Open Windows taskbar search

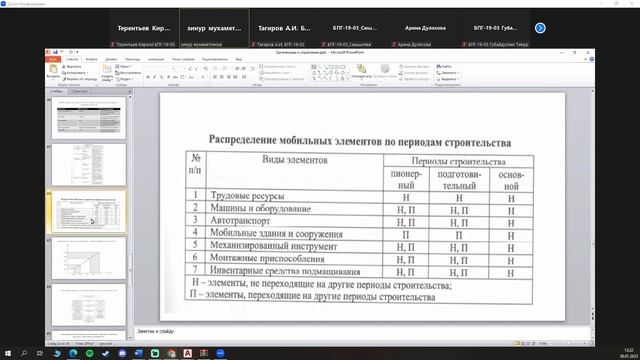(x=24, y=353)
